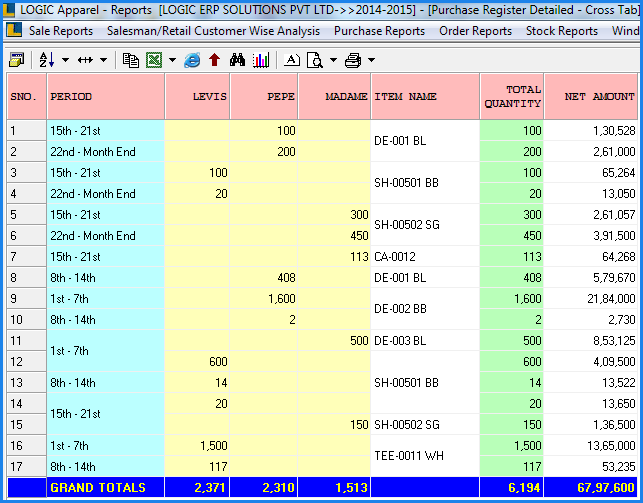This screenshot has width=643, height=503.
Task: Select net amount cell 1,30,528
Action: [x=591, y=131]
